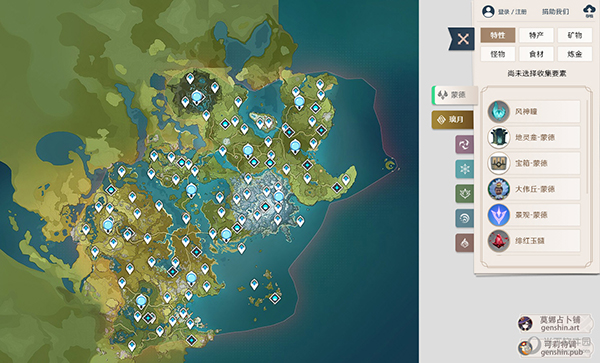Click waypoint at snowy mountain's eastern tip
The height and width of the screenshot is (363, 600).
pos(300,221)
